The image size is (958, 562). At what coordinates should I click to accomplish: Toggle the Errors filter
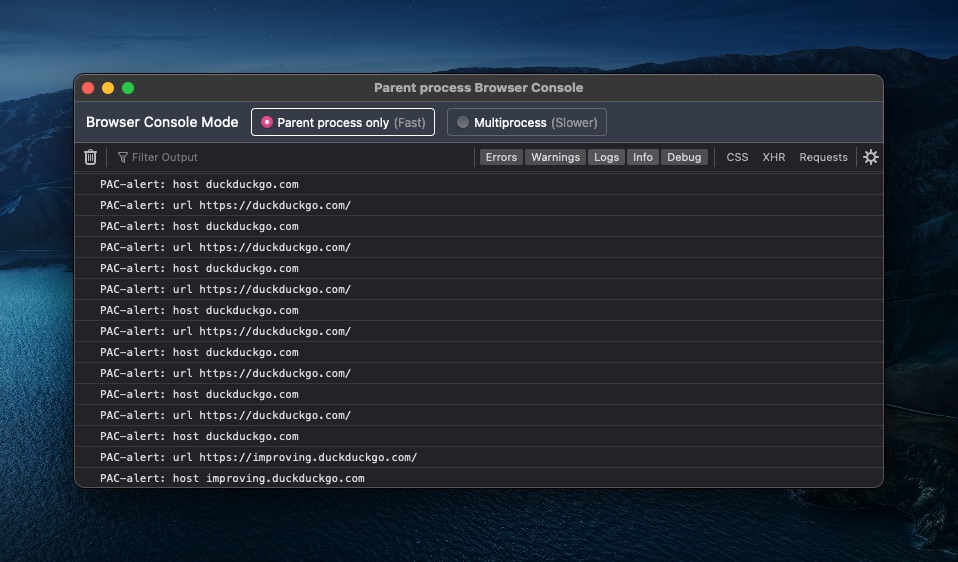click(501, 157)
